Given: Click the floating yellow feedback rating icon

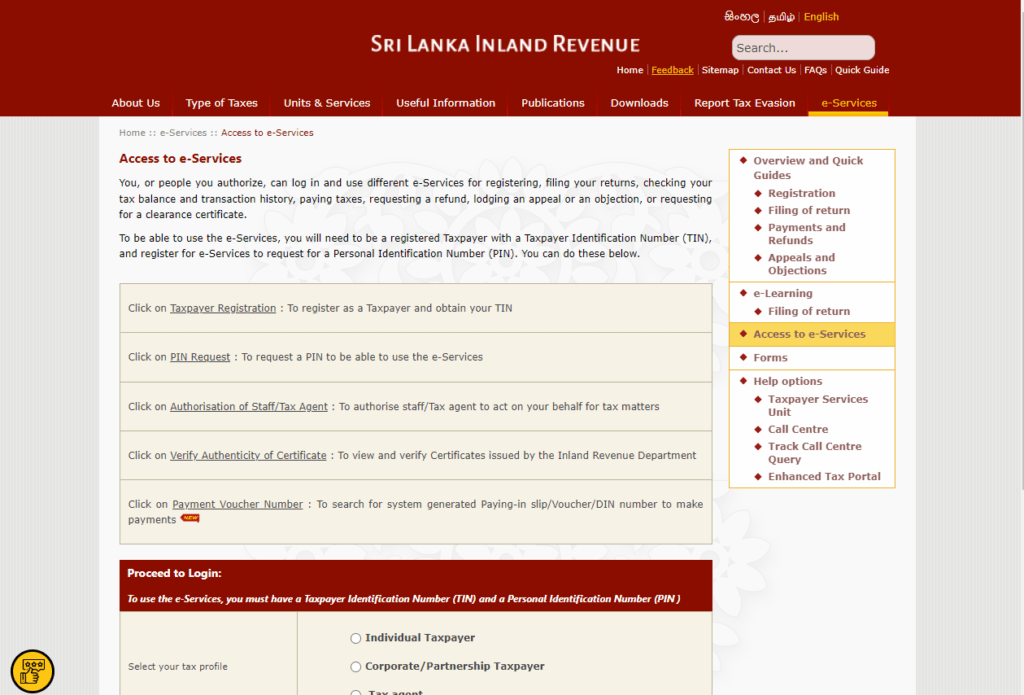Looking at the screenshot, I should click(x=32, y=671).
